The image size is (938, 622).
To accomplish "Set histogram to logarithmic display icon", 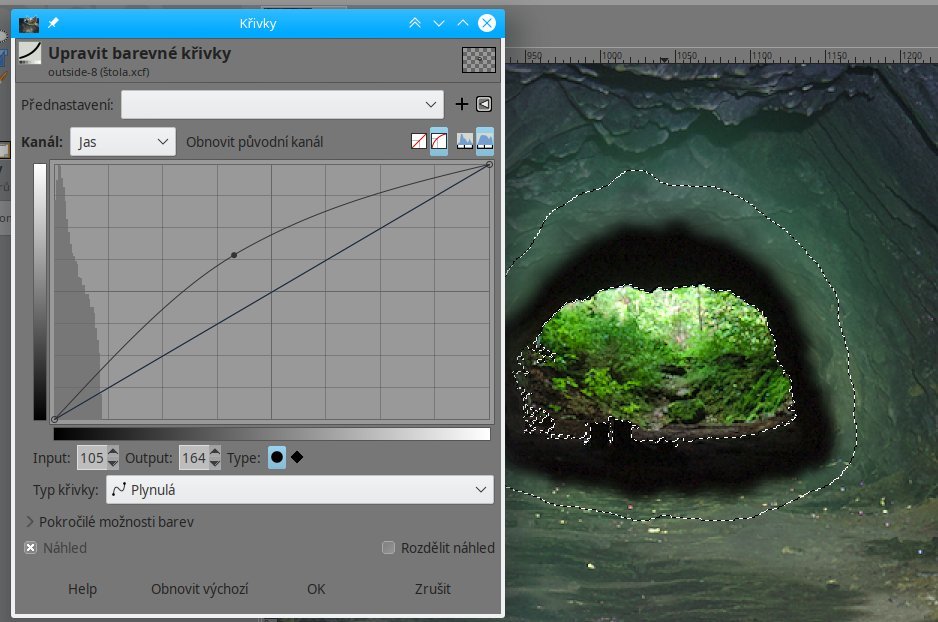I will [485, 142].
